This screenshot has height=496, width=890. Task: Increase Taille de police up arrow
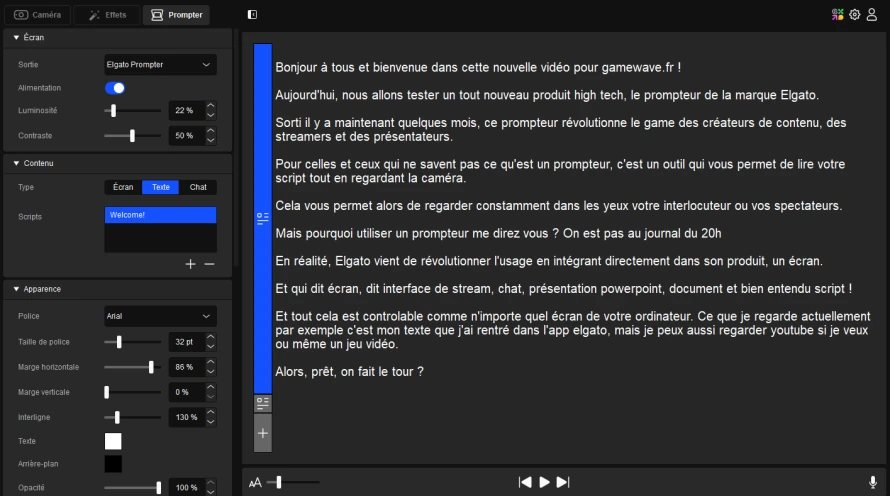point(211,337)
